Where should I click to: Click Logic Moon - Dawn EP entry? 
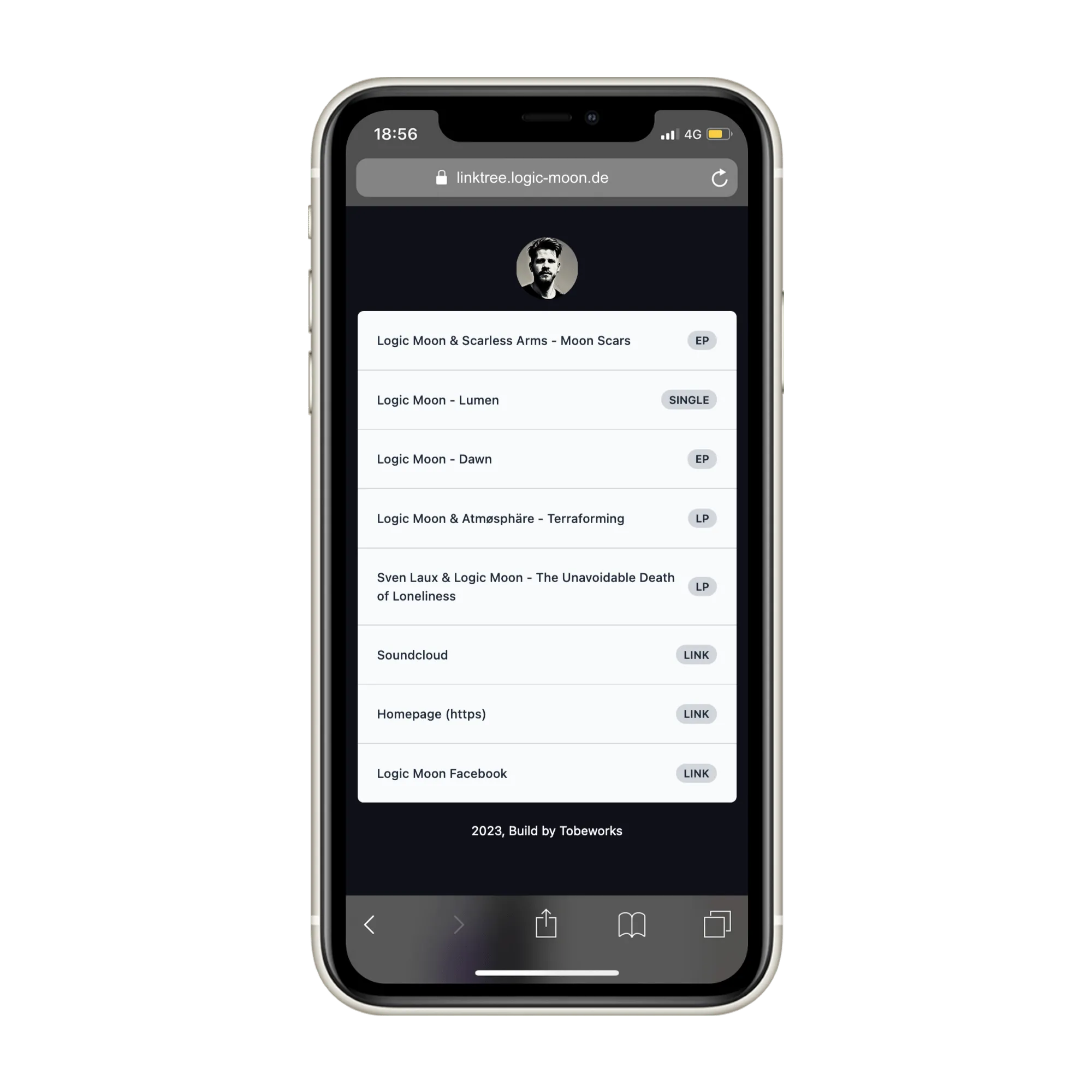[546, 459]
